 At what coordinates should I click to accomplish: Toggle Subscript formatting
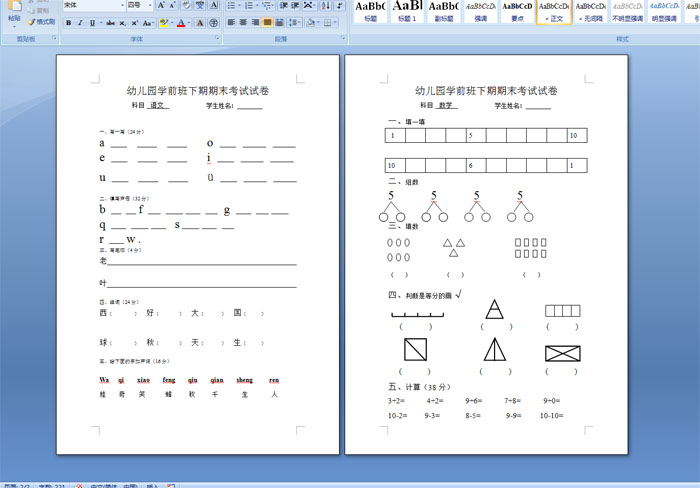[122, 23]
